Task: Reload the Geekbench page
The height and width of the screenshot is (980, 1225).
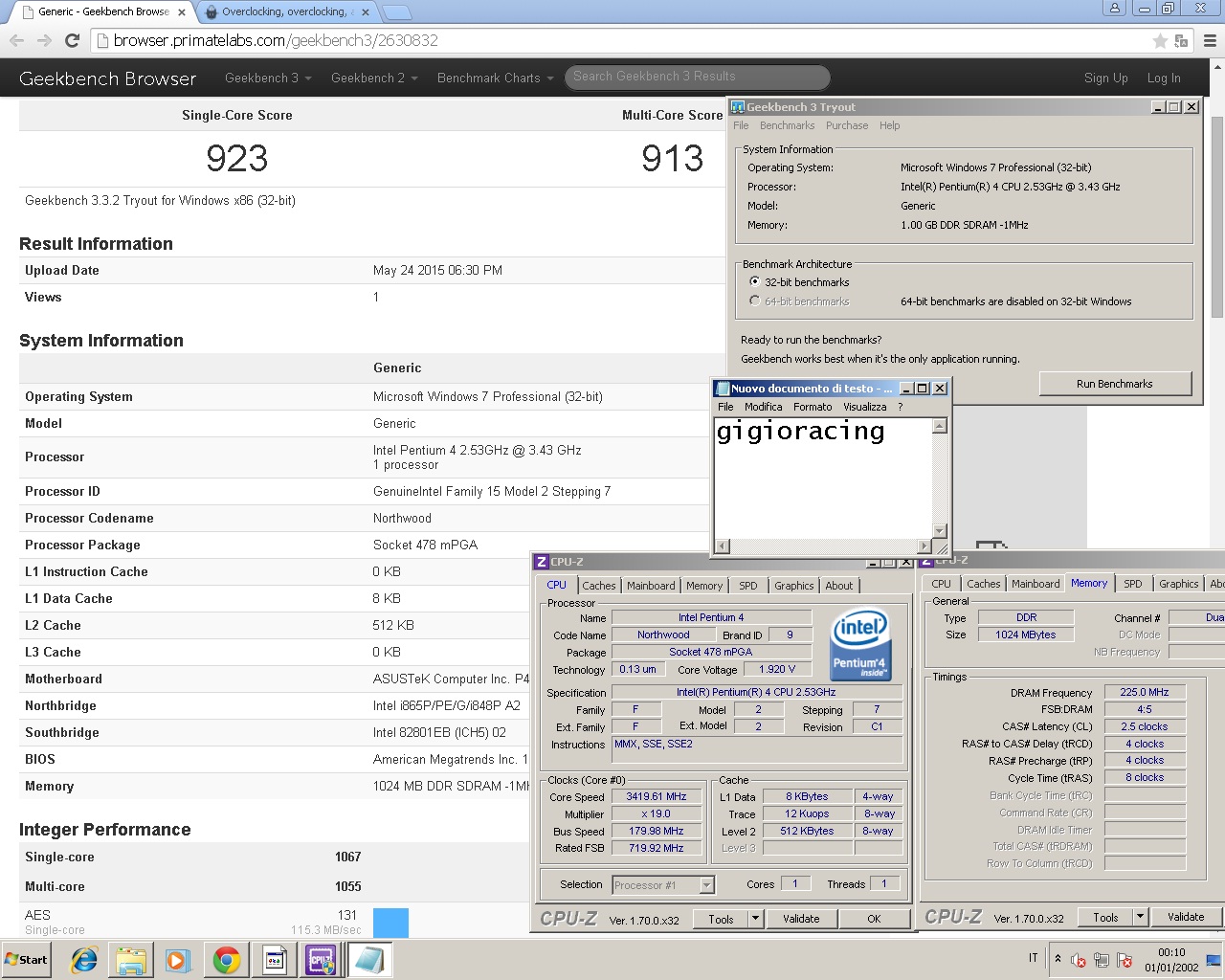Action: [72, 40]
